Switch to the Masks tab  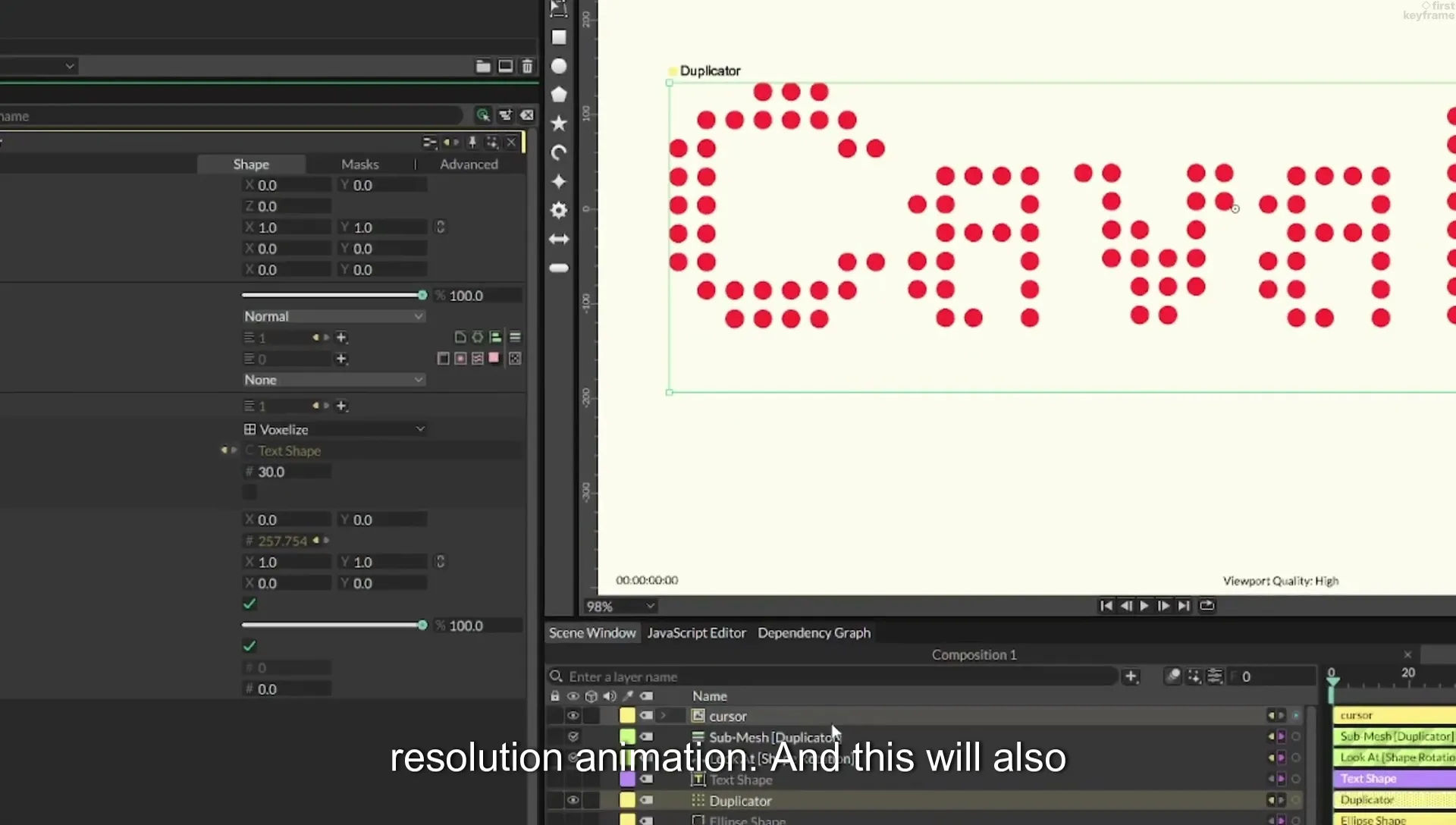click(x=359, y=165)
